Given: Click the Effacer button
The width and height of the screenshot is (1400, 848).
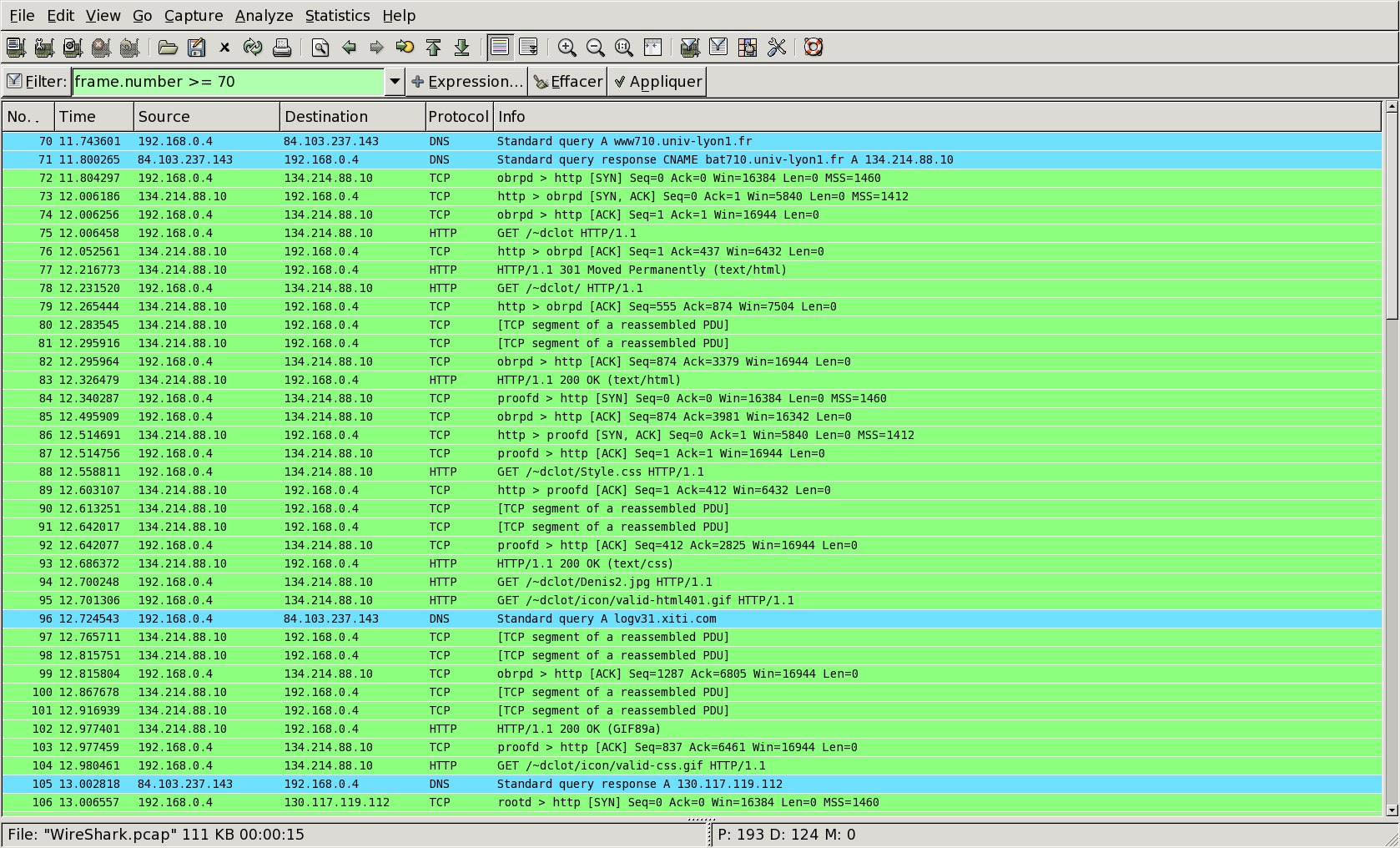Looking at the screenshot, I should (x=568, y=82).
